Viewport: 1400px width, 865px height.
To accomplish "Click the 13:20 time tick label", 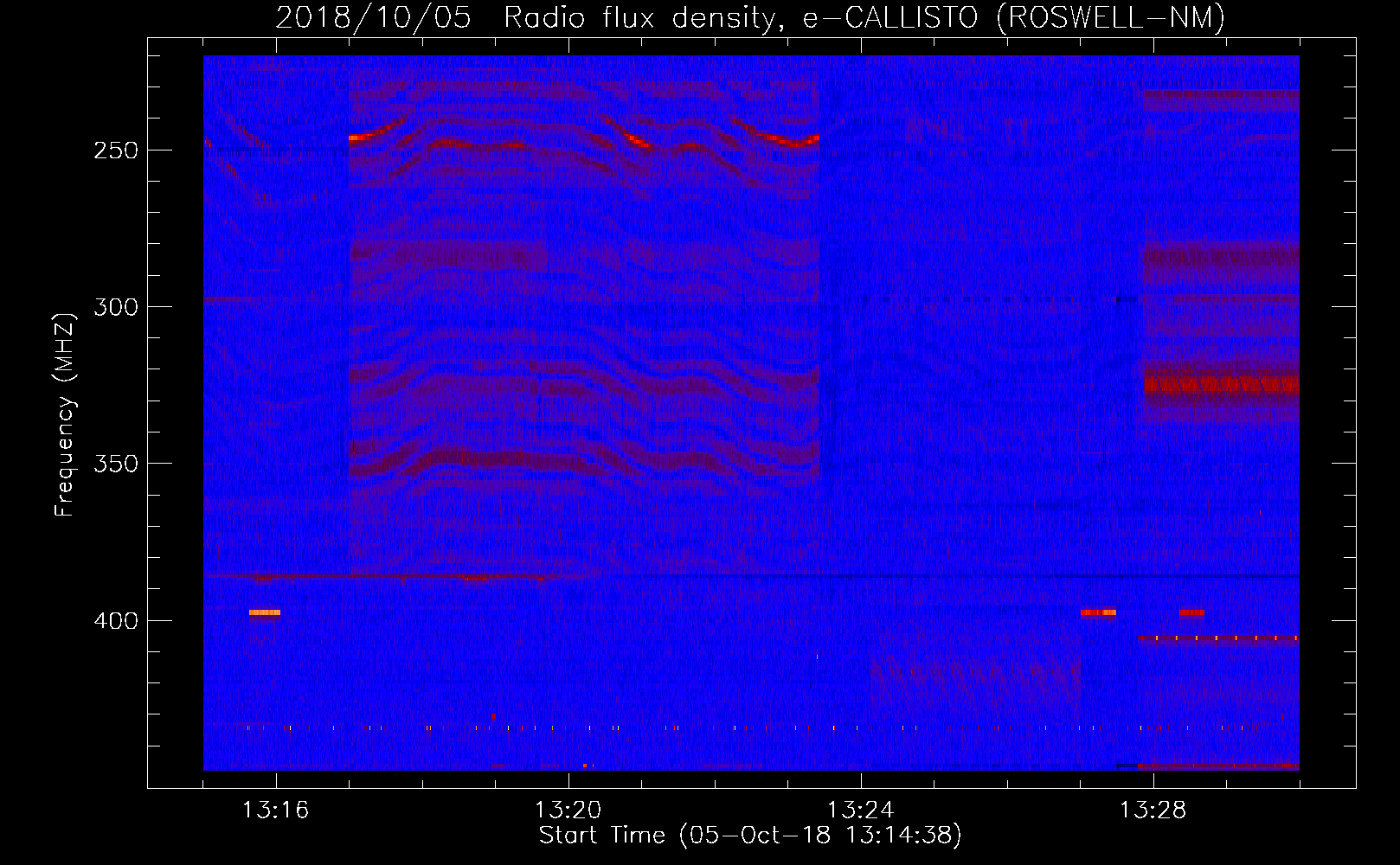I will 568,811.
